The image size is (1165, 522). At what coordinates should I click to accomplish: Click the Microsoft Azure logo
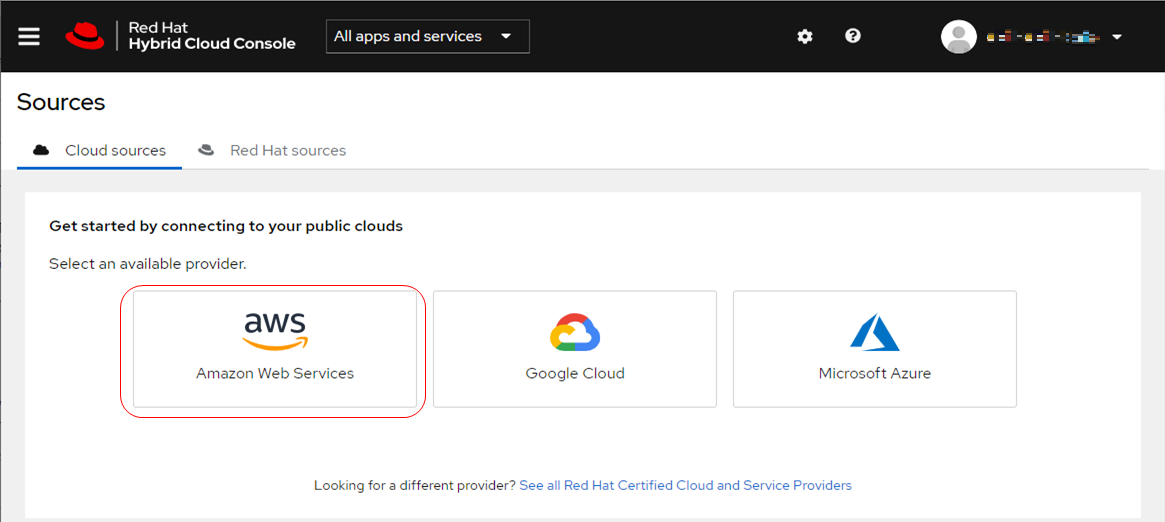coord(875,332)
